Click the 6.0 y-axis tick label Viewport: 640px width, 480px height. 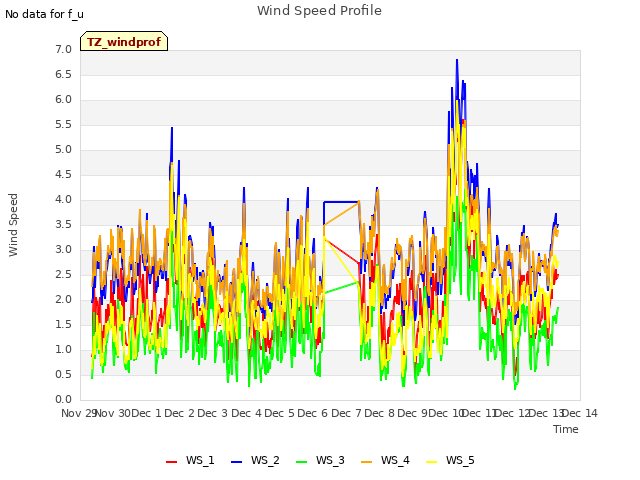click(x=63, y=100)
